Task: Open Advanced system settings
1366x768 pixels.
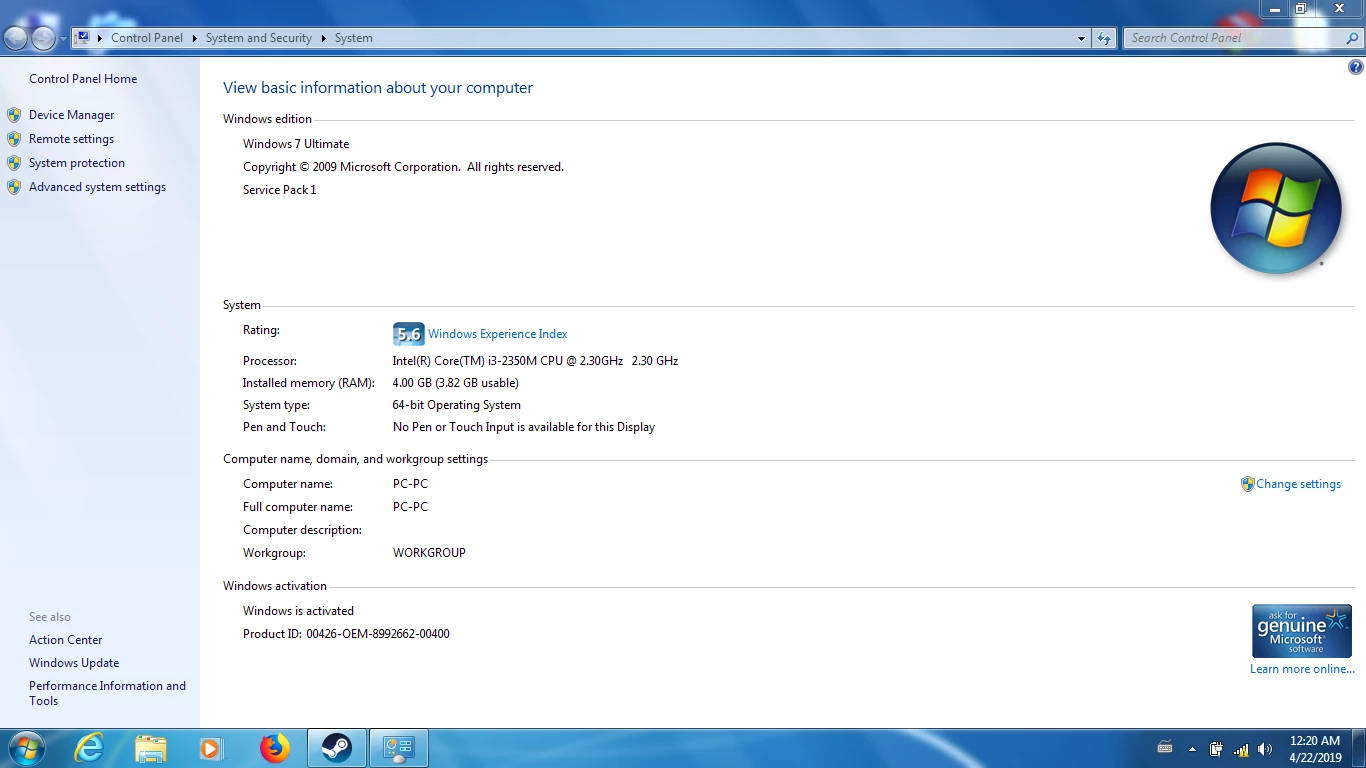Action: pyautogui.click(x=98, y=187)
